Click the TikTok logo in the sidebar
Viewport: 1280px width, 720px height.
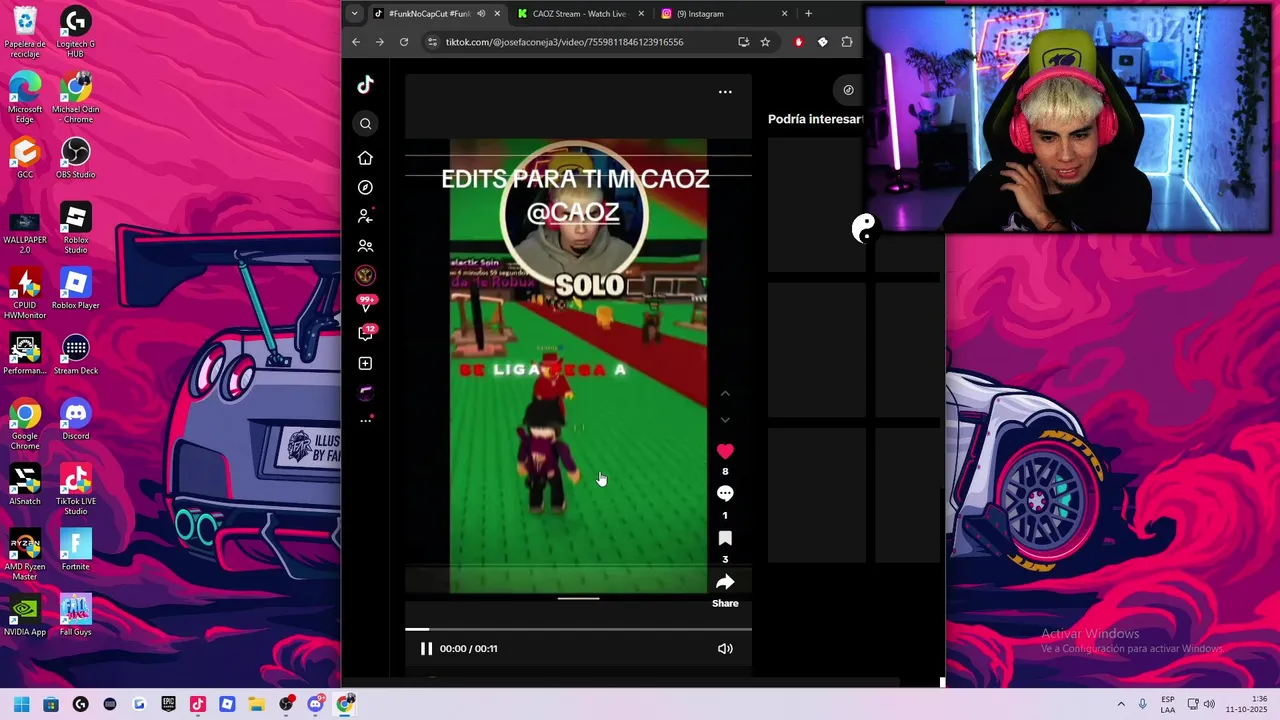(365, 85)
